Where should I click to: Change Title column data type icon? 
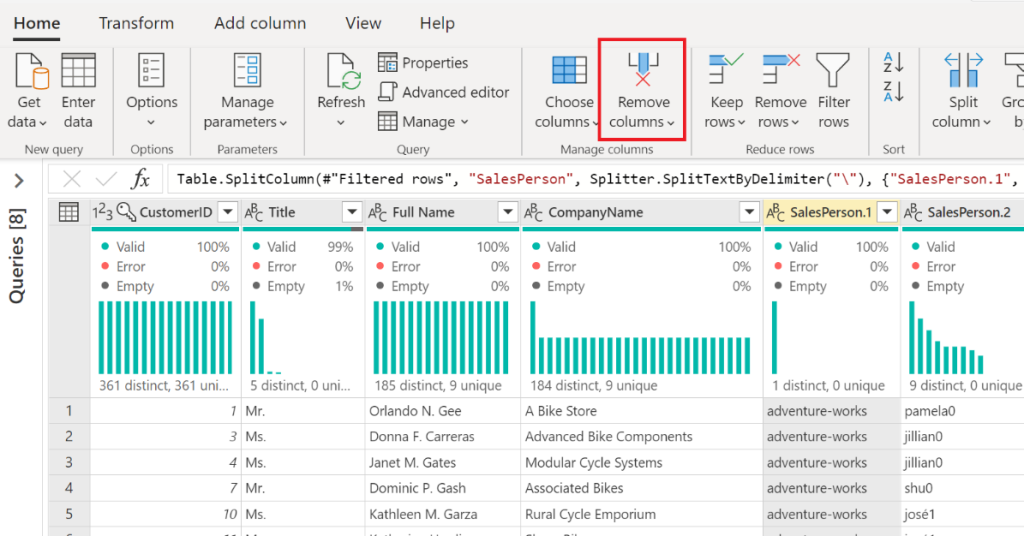254,212
